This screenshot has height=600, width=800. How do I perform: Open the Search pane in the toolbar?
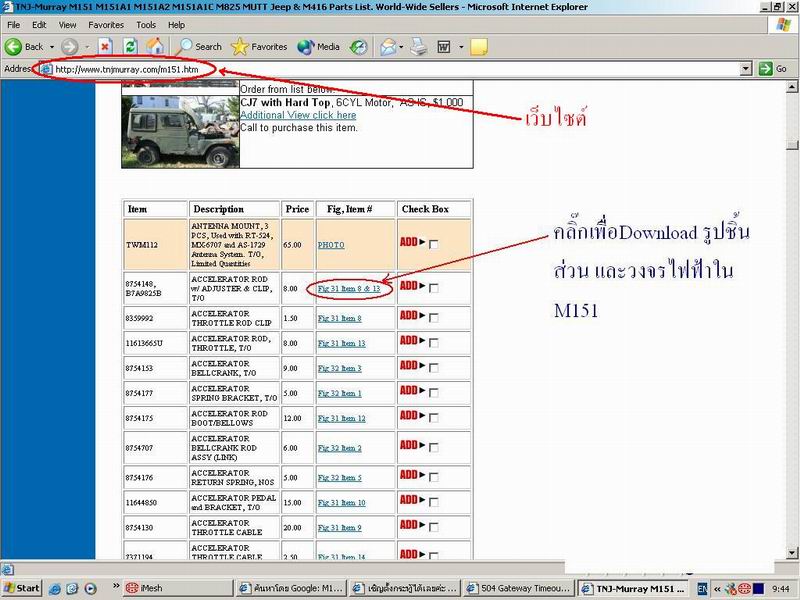pos(199,46)
